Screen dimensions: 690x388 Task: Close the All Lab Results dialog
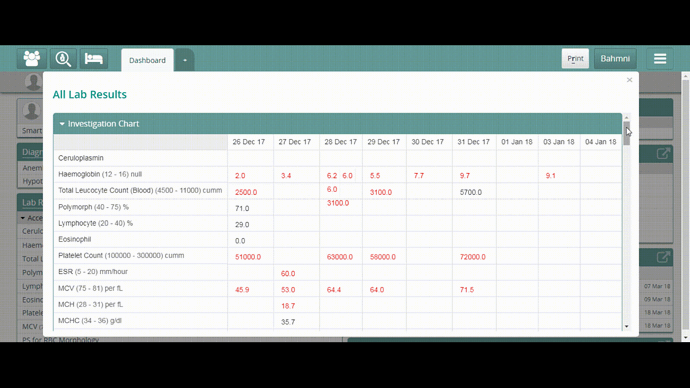[629, 80]
